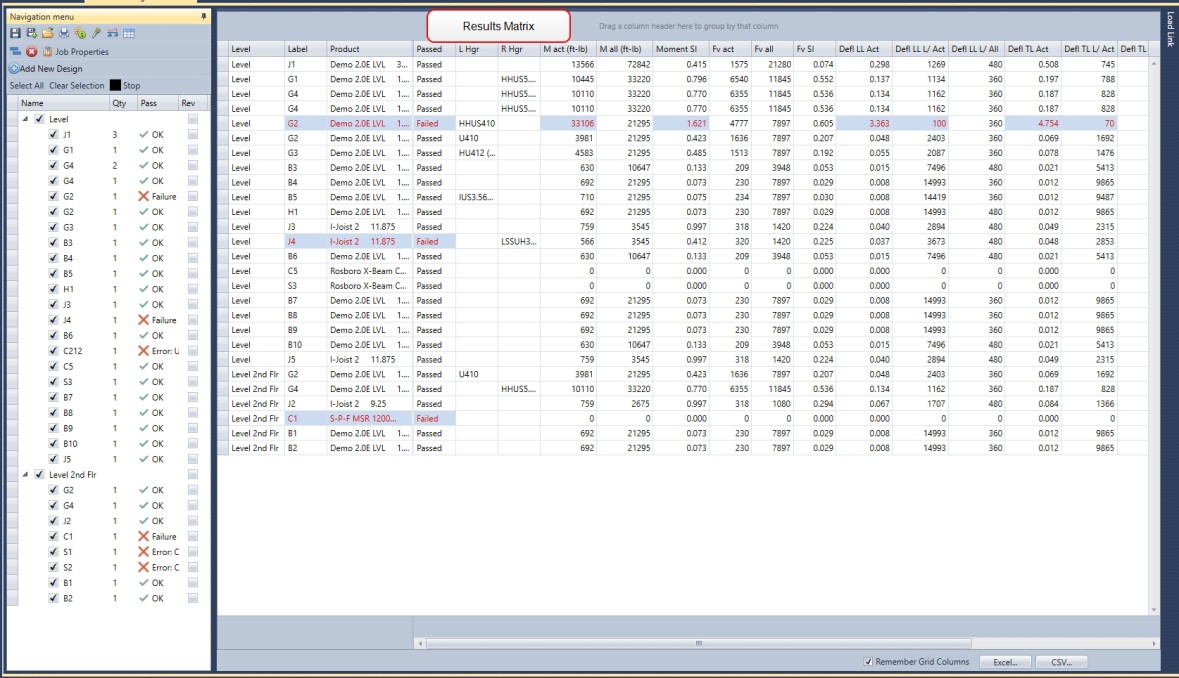Click the down arrow of the vertical scrollbar

[x=1154, y=610]
